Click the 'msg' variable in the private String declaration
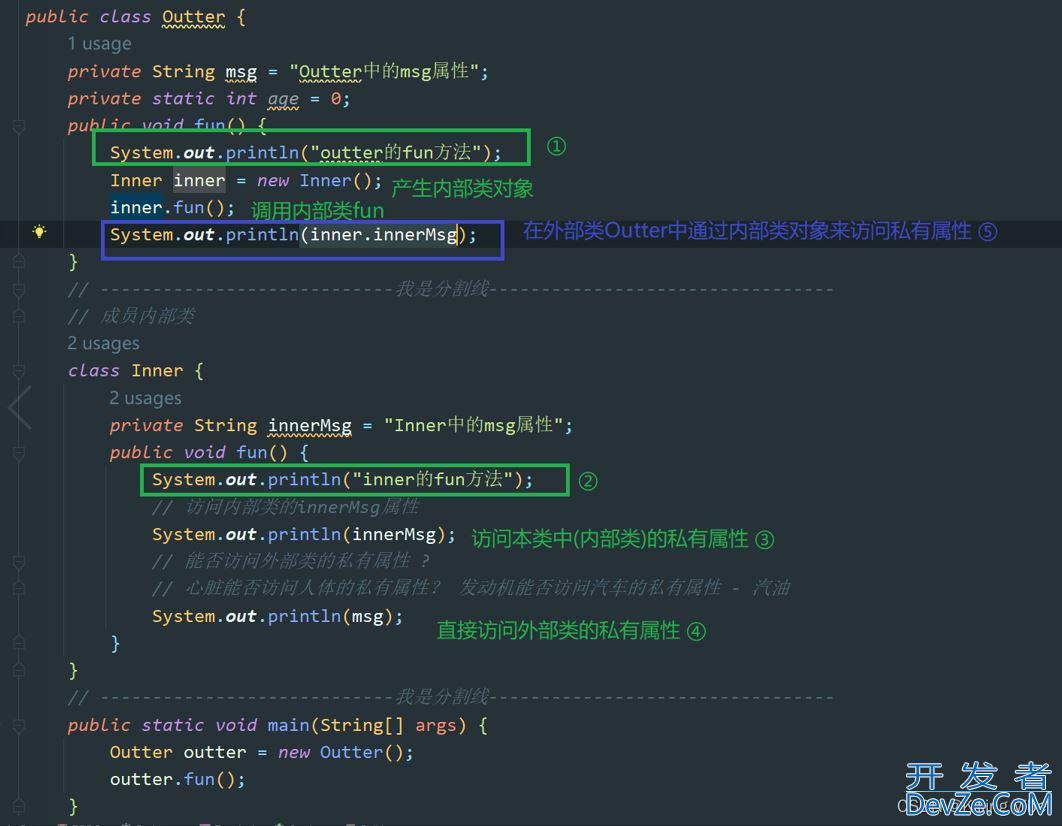 point(241,72)
